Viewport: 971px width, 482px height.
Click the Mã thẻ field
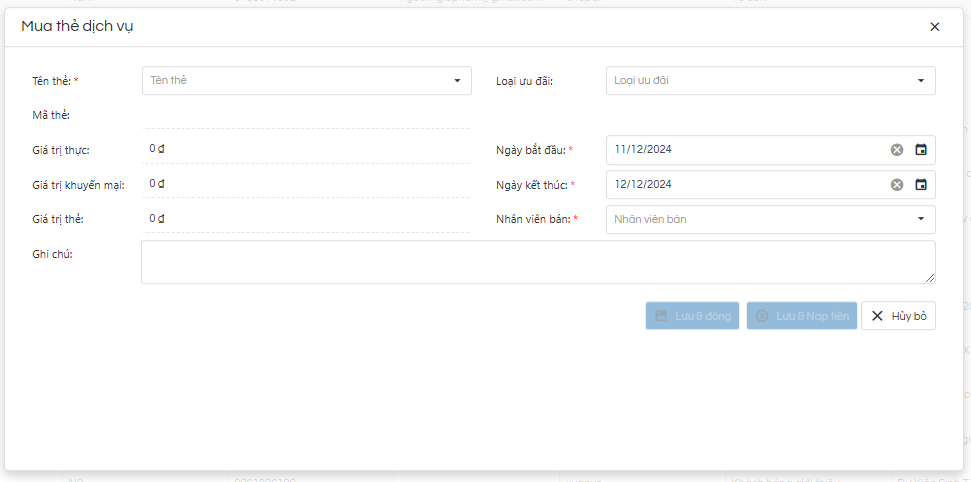click(x=306, y=115)
